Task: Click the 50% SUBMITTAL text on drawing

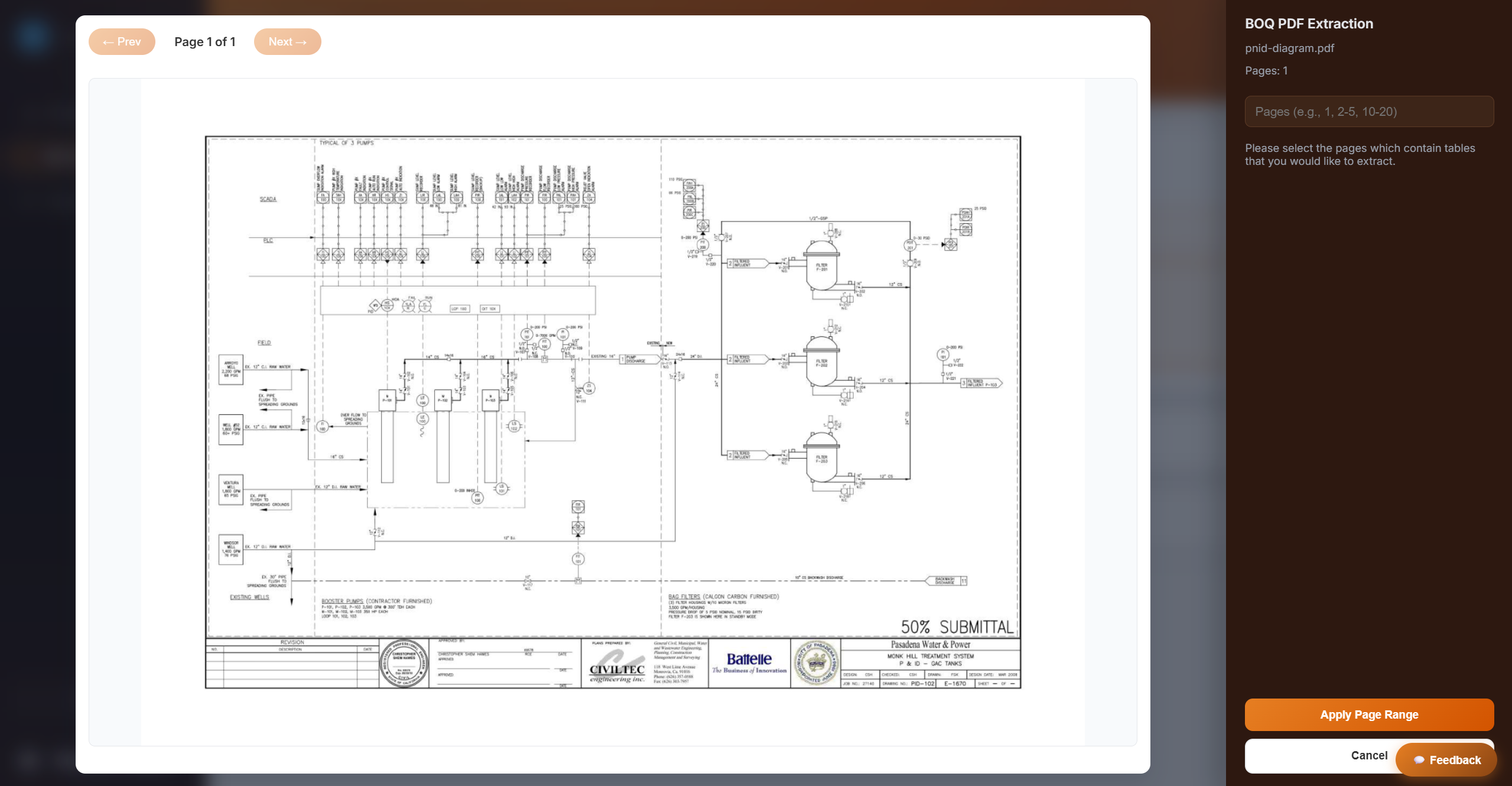Action: point(957,626)
